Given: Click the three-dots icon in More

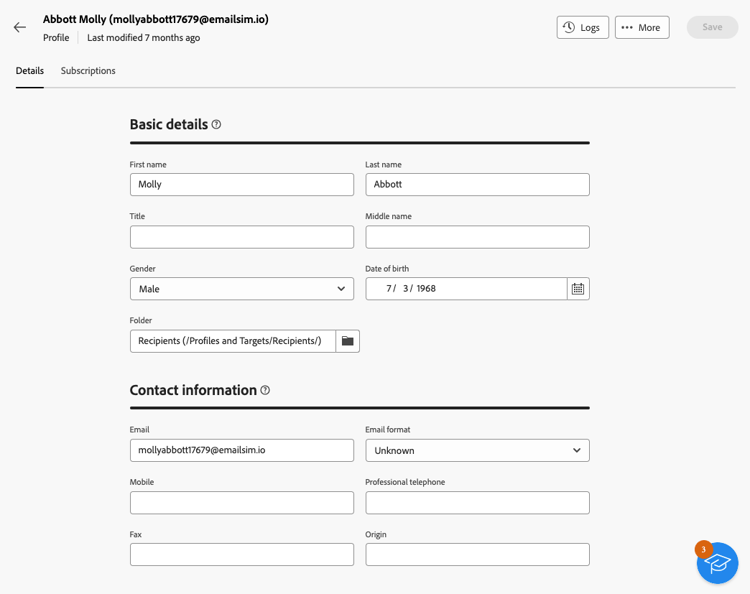Looking at the screenshot, I should 627,27.
